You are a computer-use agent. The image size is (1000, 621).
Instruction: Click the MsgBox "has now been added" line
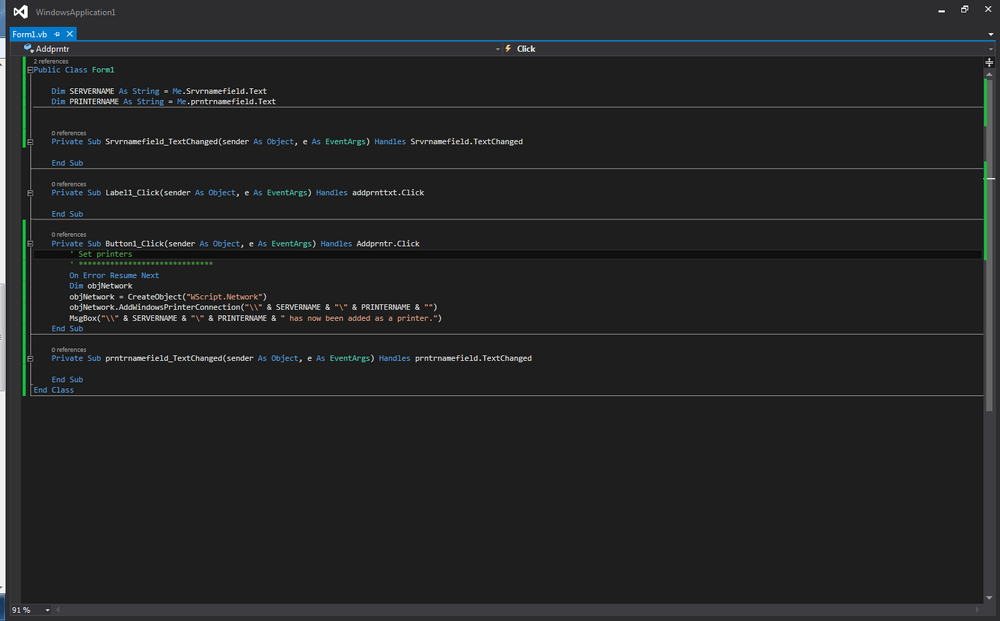pyautogui.click(x=256, y=318)
